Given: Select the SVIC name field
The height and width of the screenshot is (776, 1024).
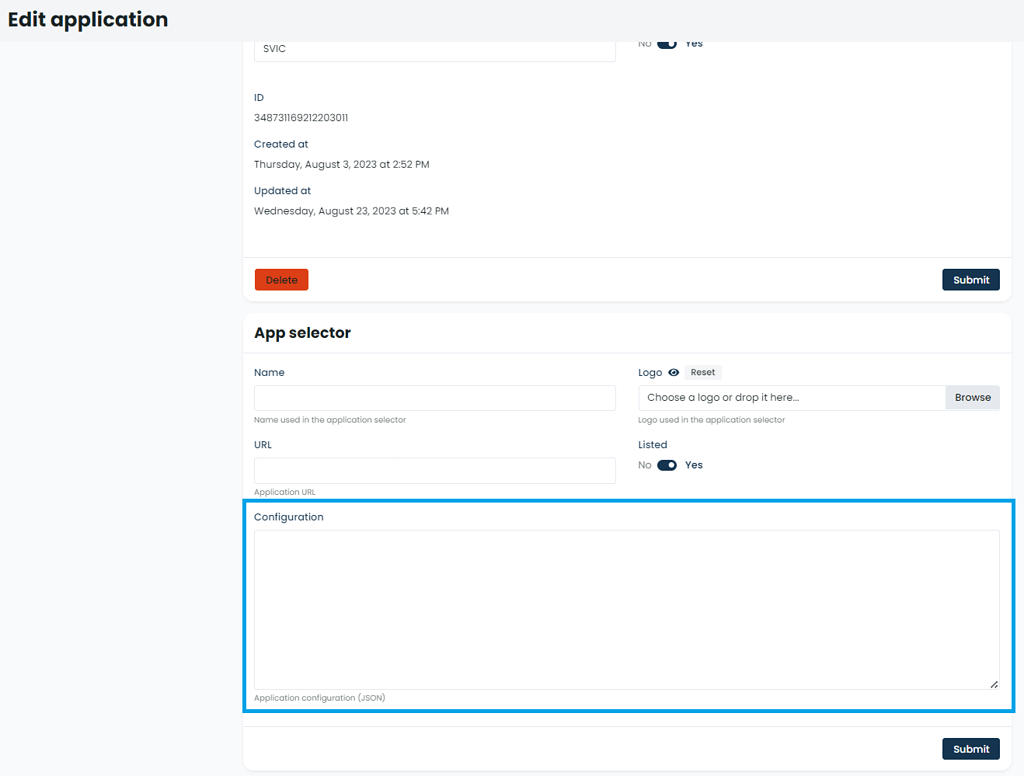Looking at the screenshot, I should [x=435, y=48].
